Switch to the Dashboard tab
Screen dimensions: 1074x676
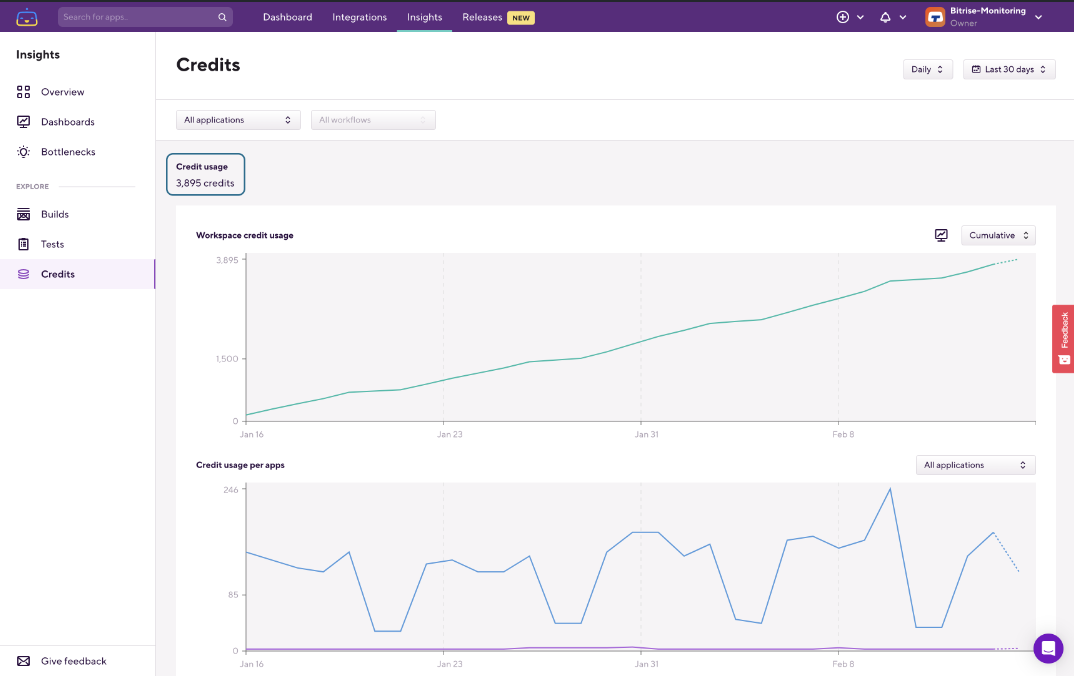[287, 17]
